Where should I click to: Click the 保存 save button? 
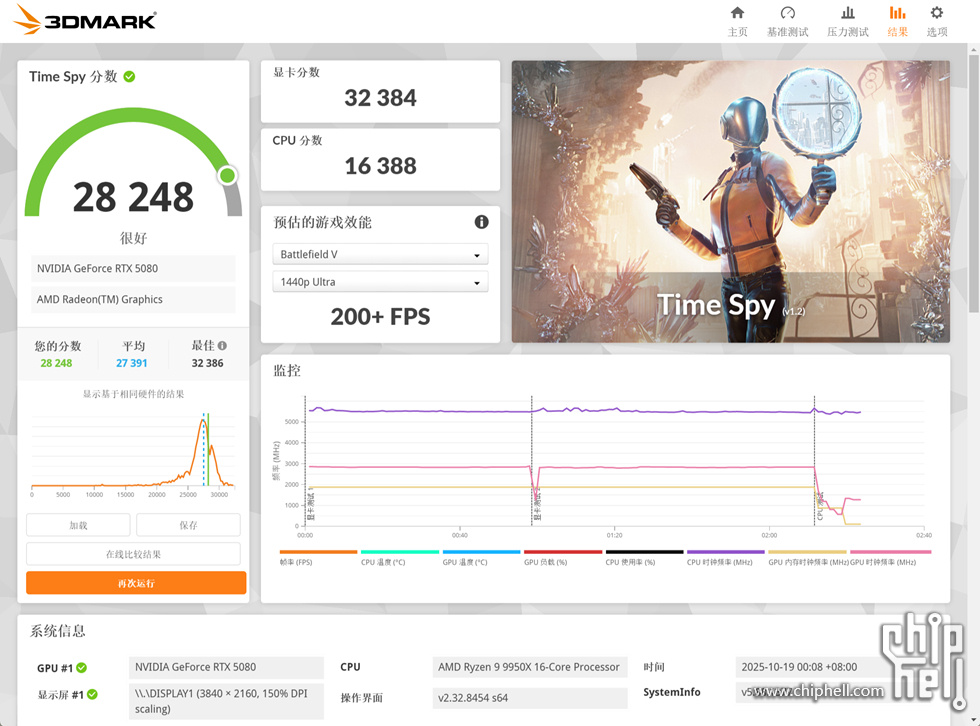click(x=188, y=525)
